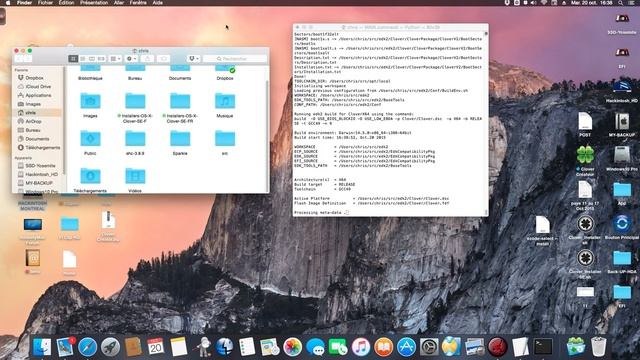Image resolution: width=640 pixels, height=360 pixels.
Task: Select iCloud Drive in Finder sidebar
Action: click(38, 87)
